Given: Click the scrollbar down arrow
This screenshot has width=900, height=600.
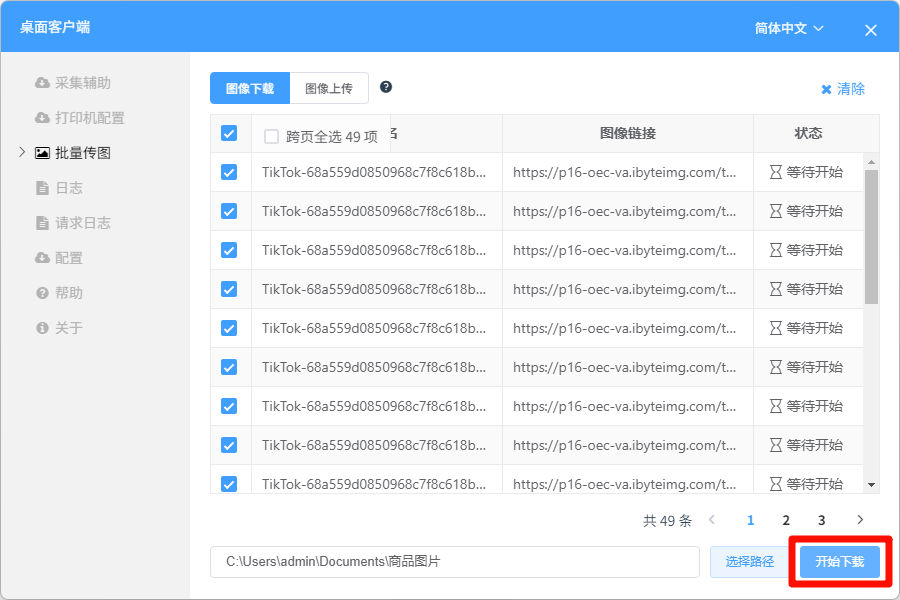Looking at the screenshot, I should coord(871,485).
